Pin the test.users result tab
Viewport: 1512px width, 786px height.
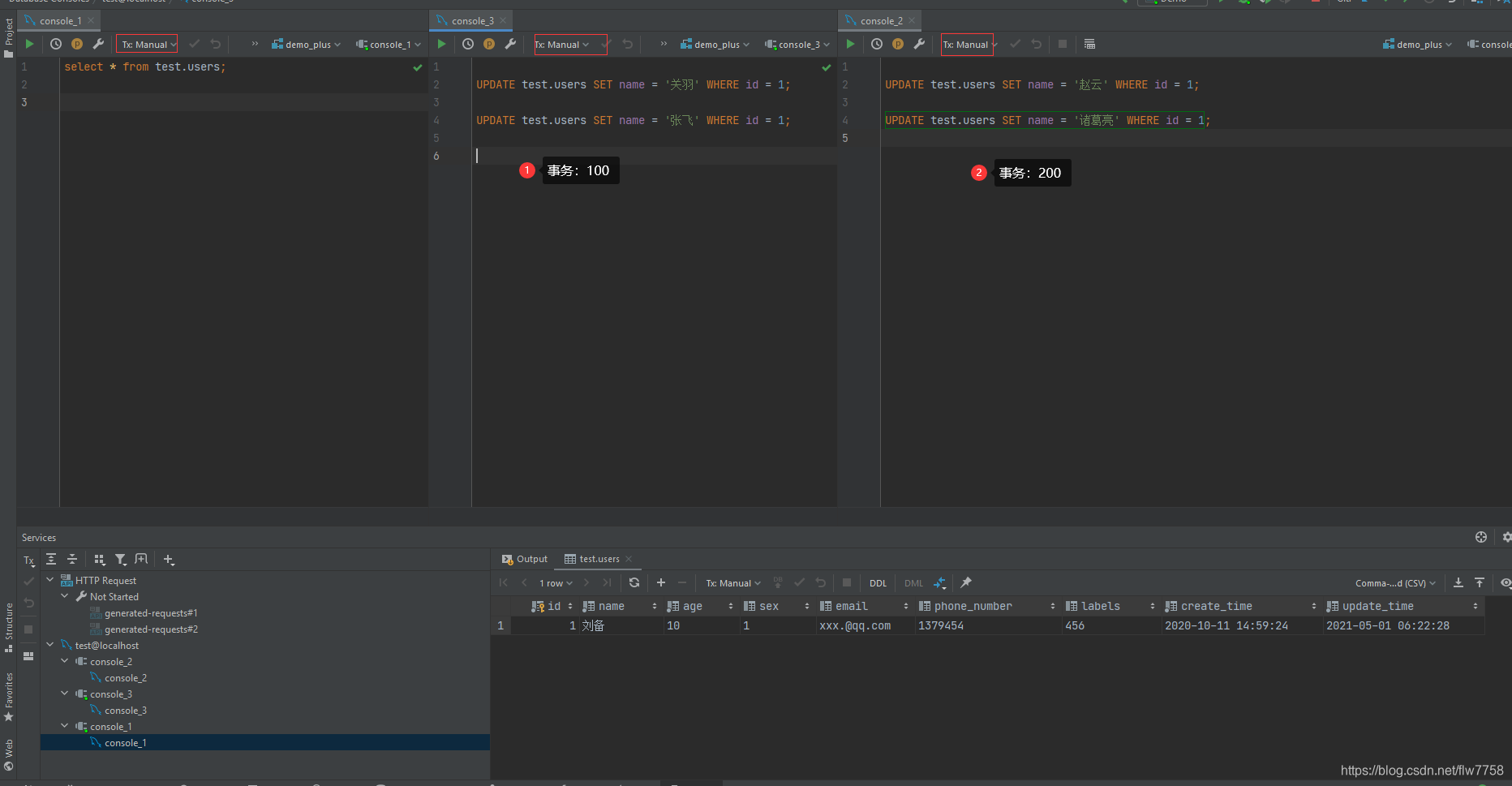[x=966, y=582]
